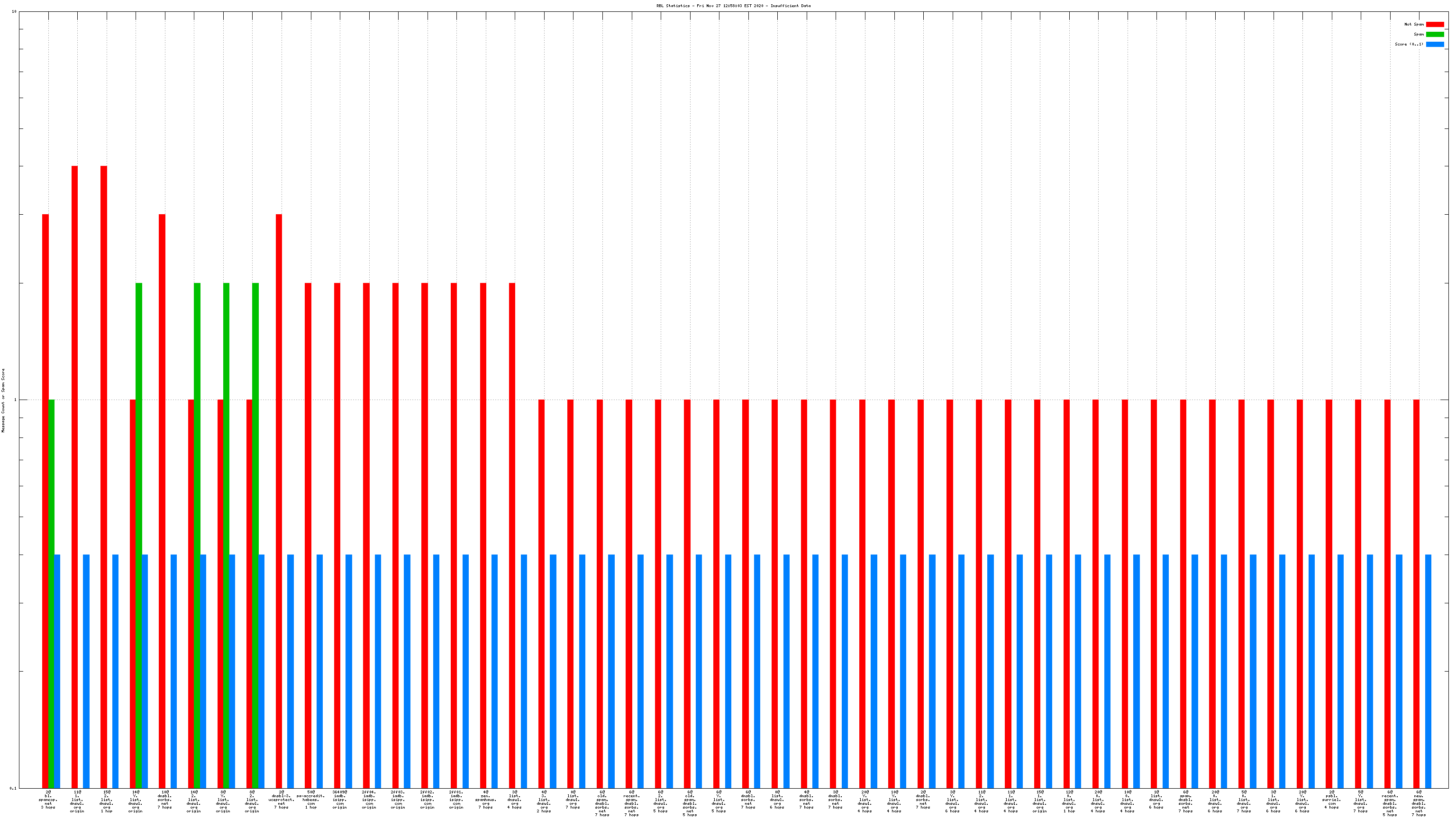Image resolution: width=1456 pixels, height=819 pixels.
Task: Click the sa-accredit.habeas.com axis label
Action: [x=311, y=799]
